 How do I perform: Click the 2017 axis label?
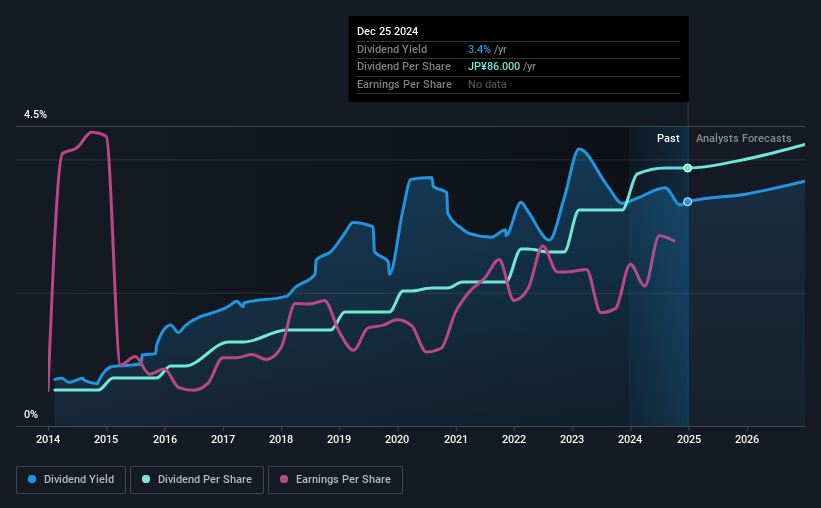(x=223, y=439)
